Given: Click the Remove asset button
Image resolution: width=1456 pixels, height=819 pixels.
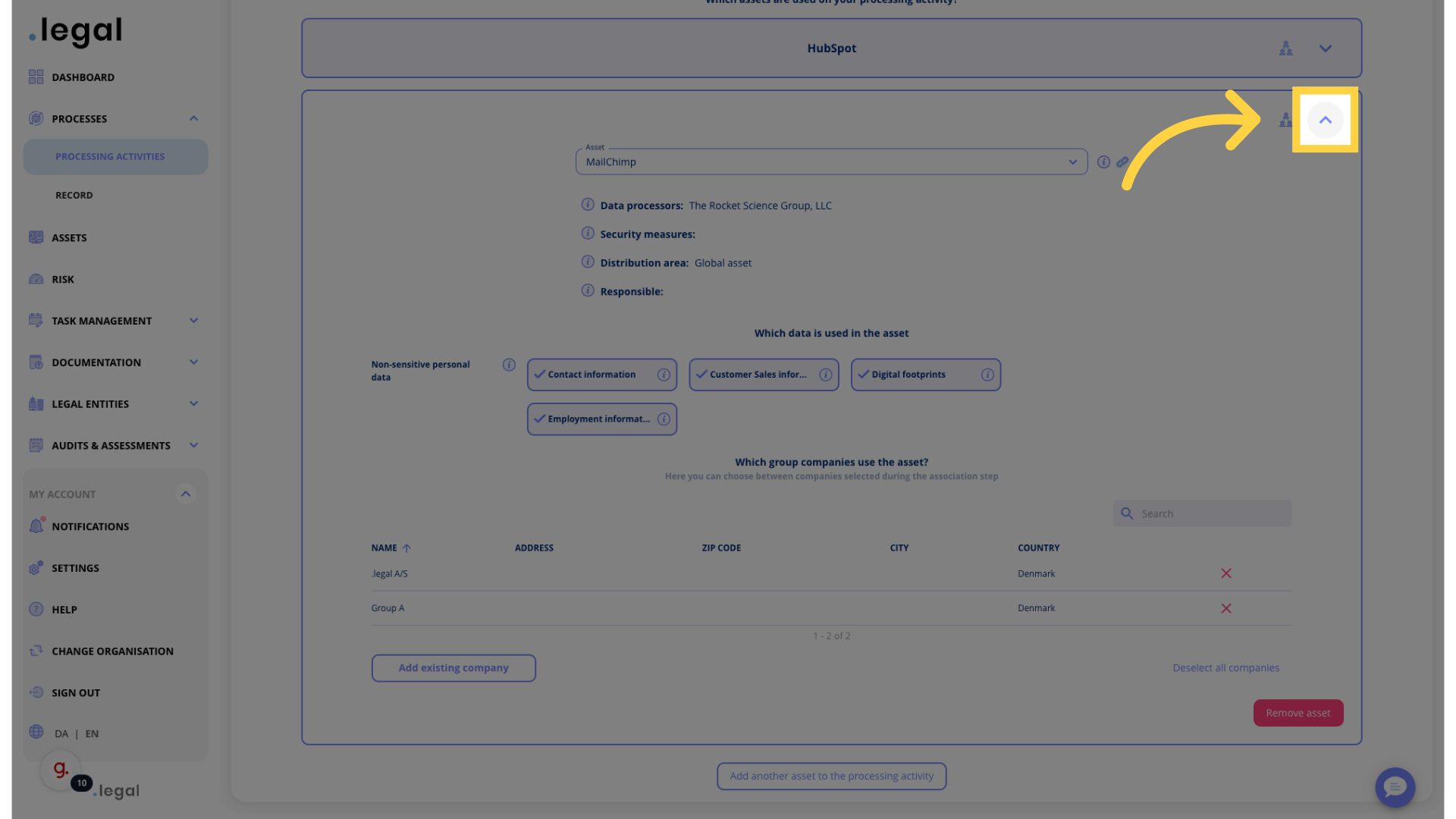Looking at the screenshot, I should [1298, 713].
